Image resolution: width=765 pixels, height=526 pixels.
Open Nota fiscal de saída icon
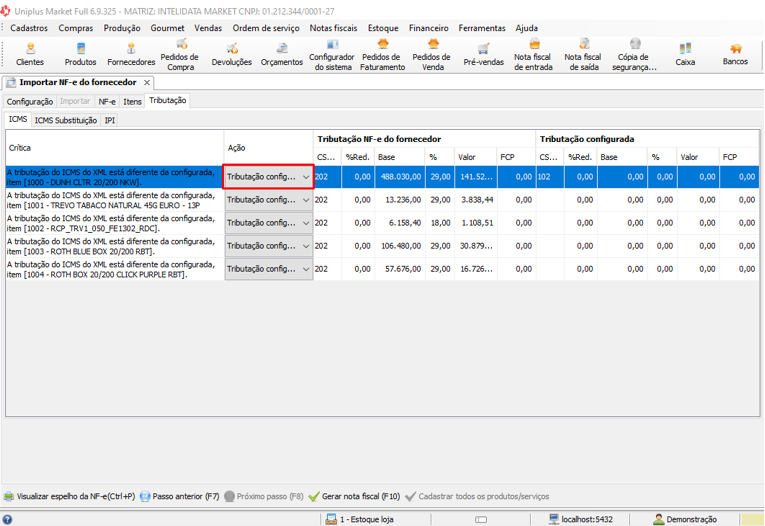[584, 55]
